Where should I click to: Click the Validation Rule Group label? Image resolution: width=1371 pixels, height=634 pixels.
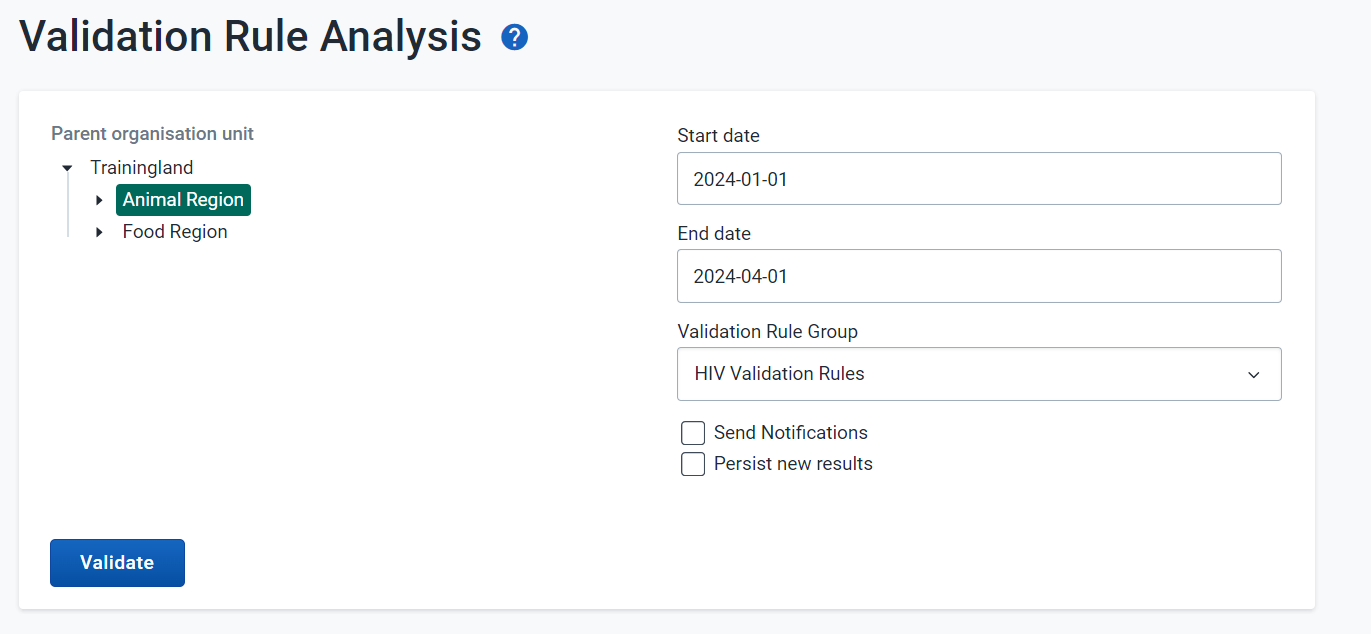click(x=767, y=331)
